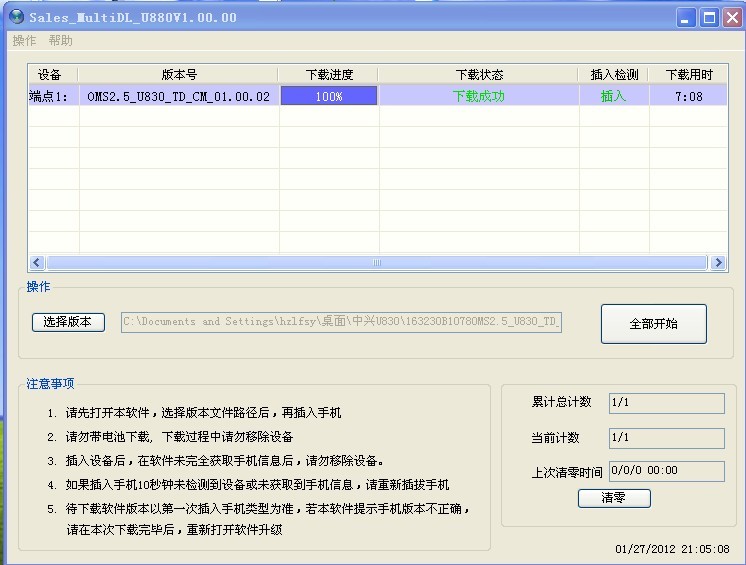
Task: Click the 下载进度 column header
Action: [x=328, y=75]
